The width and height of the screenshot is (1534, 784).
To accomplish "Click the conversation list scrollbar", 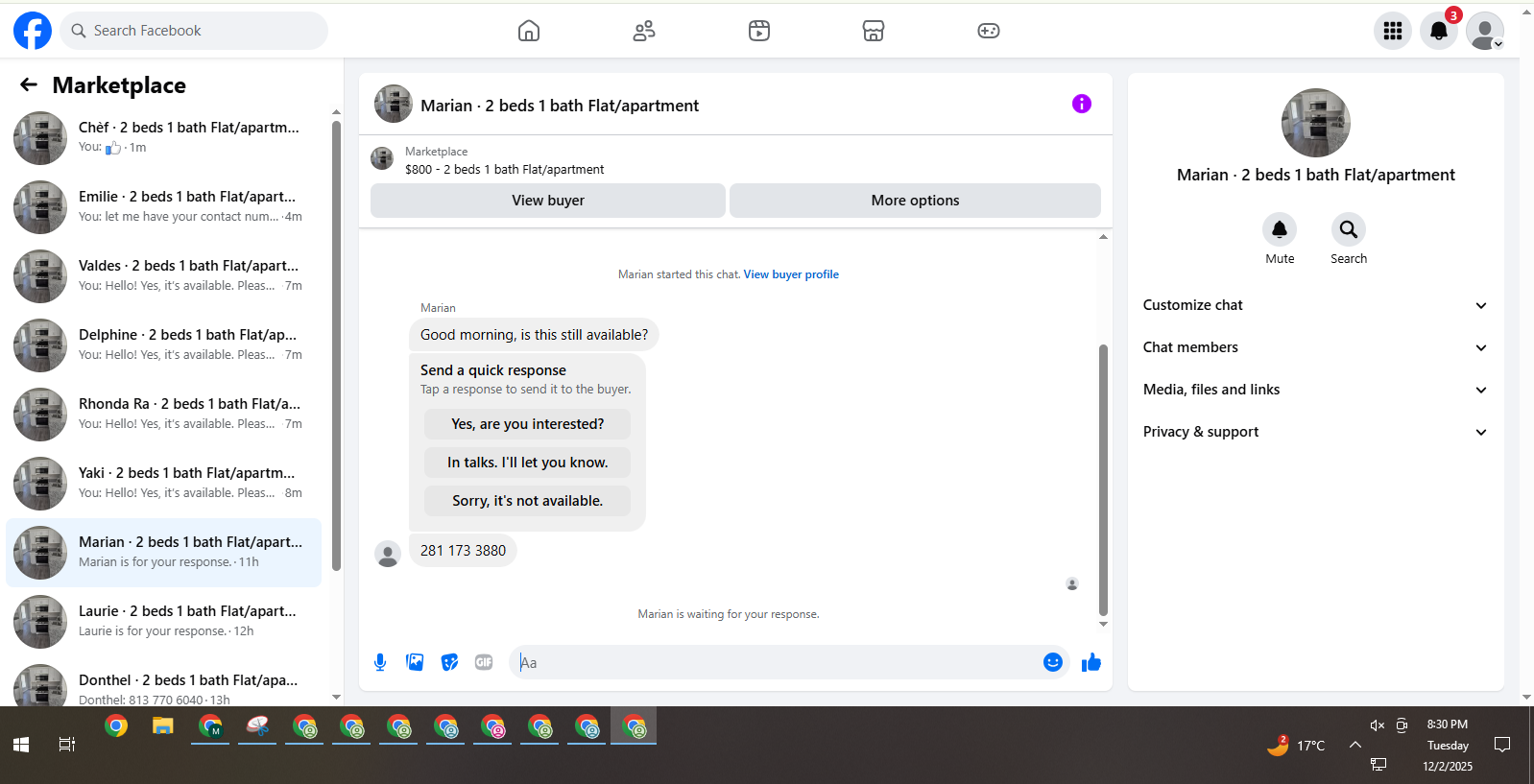I will [x=336, y=345].
